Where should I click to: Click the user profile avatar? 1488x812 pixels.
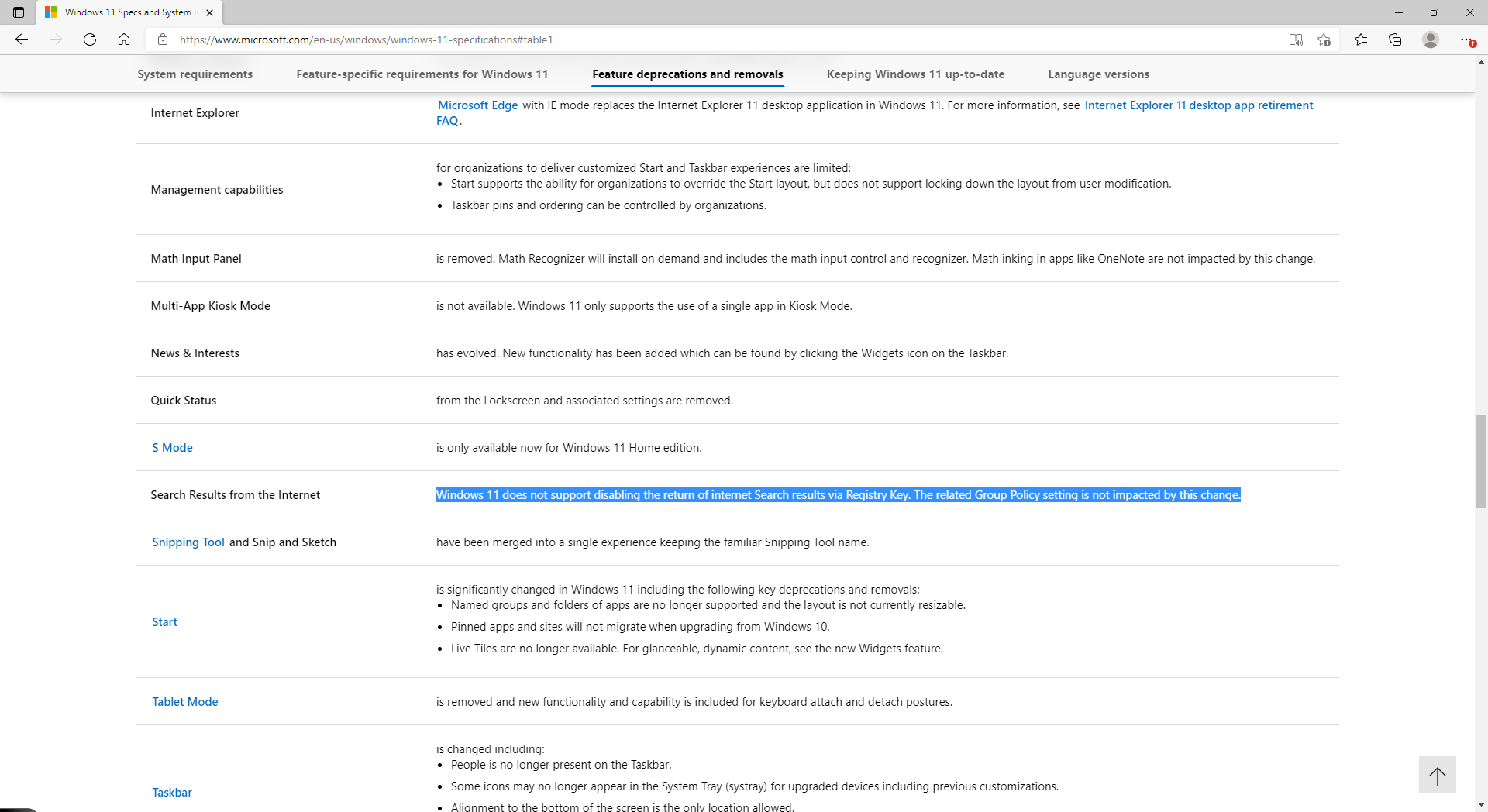tap(1431, 40)
